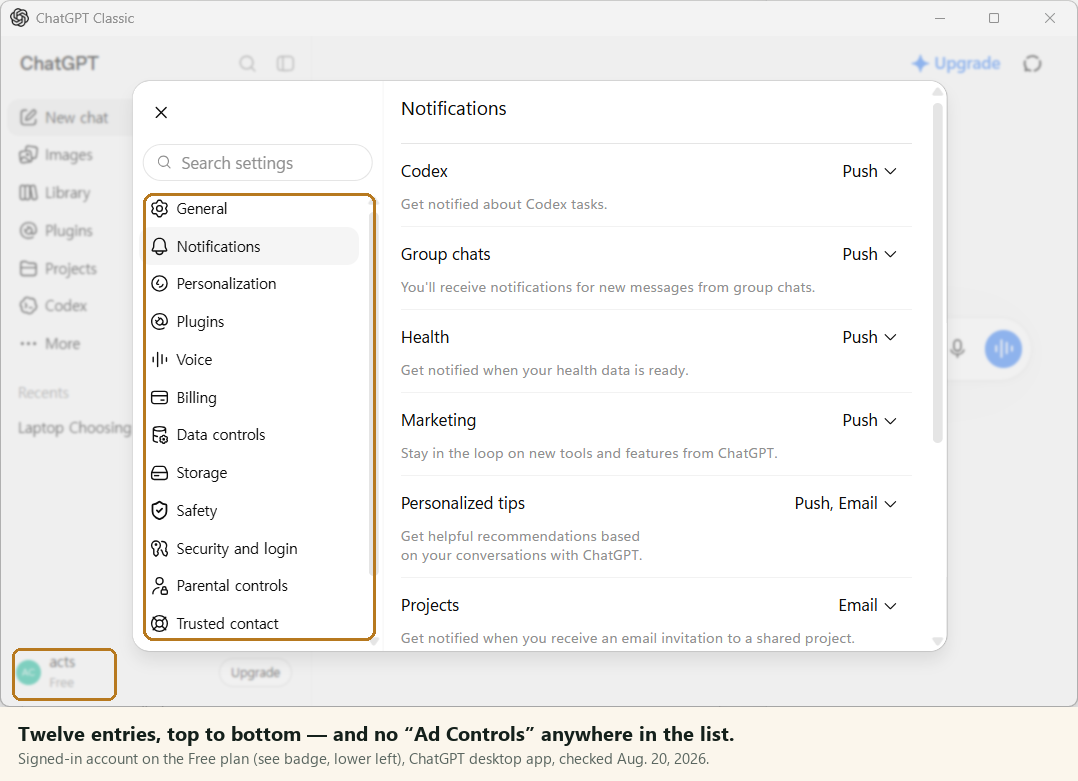This screenshot has height=781, width=1078.
Task: Click the Plugins icon in settings list
Action: click(x=160, y=322)
